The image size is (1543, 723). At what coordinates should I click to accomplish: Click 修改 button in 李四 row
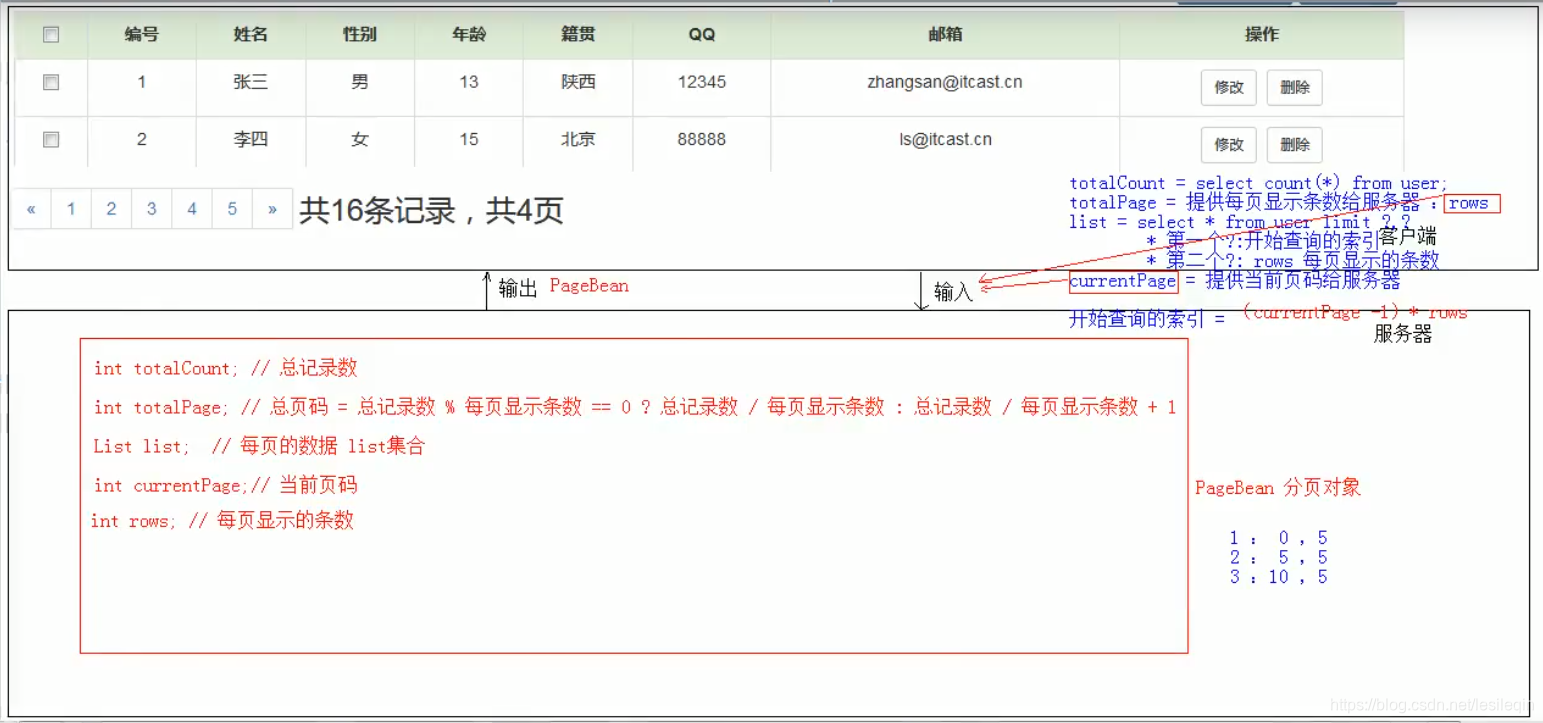click(x=1229, y=144)
